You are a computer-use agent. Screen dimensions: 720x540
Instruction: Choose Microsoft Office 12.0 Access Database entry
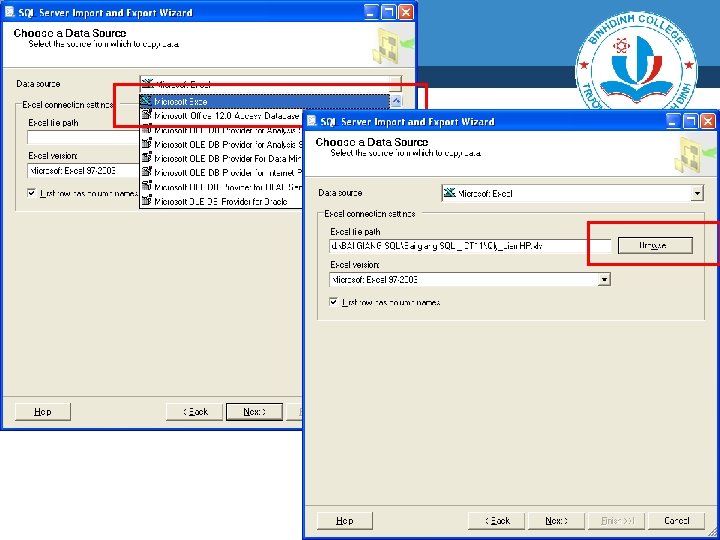[221, 116]
